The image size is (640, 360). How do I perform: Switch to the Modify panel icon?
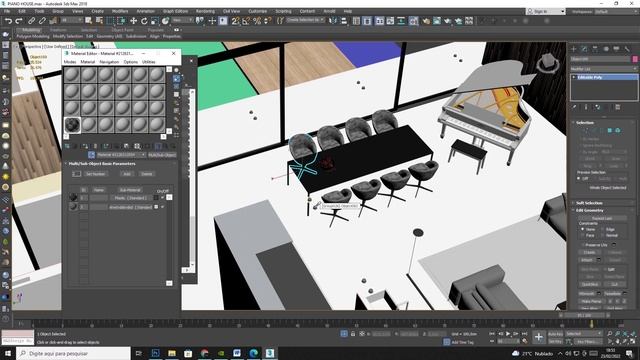[x=584, y=49]
